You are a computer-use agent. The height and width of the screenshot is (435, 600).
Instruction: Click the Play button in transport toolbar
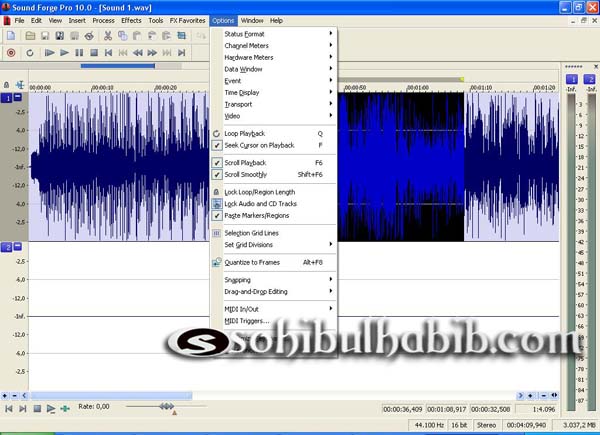[64, 53]
